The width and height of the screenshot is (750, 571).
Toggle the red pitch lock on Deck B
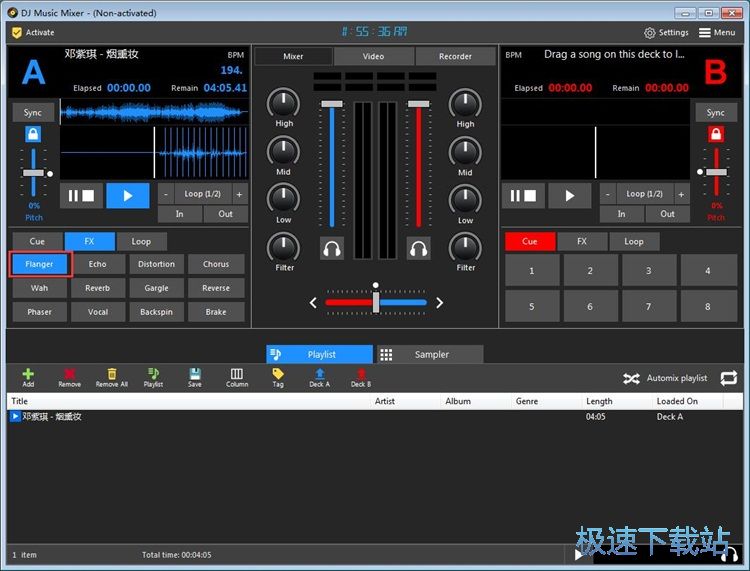716,135
